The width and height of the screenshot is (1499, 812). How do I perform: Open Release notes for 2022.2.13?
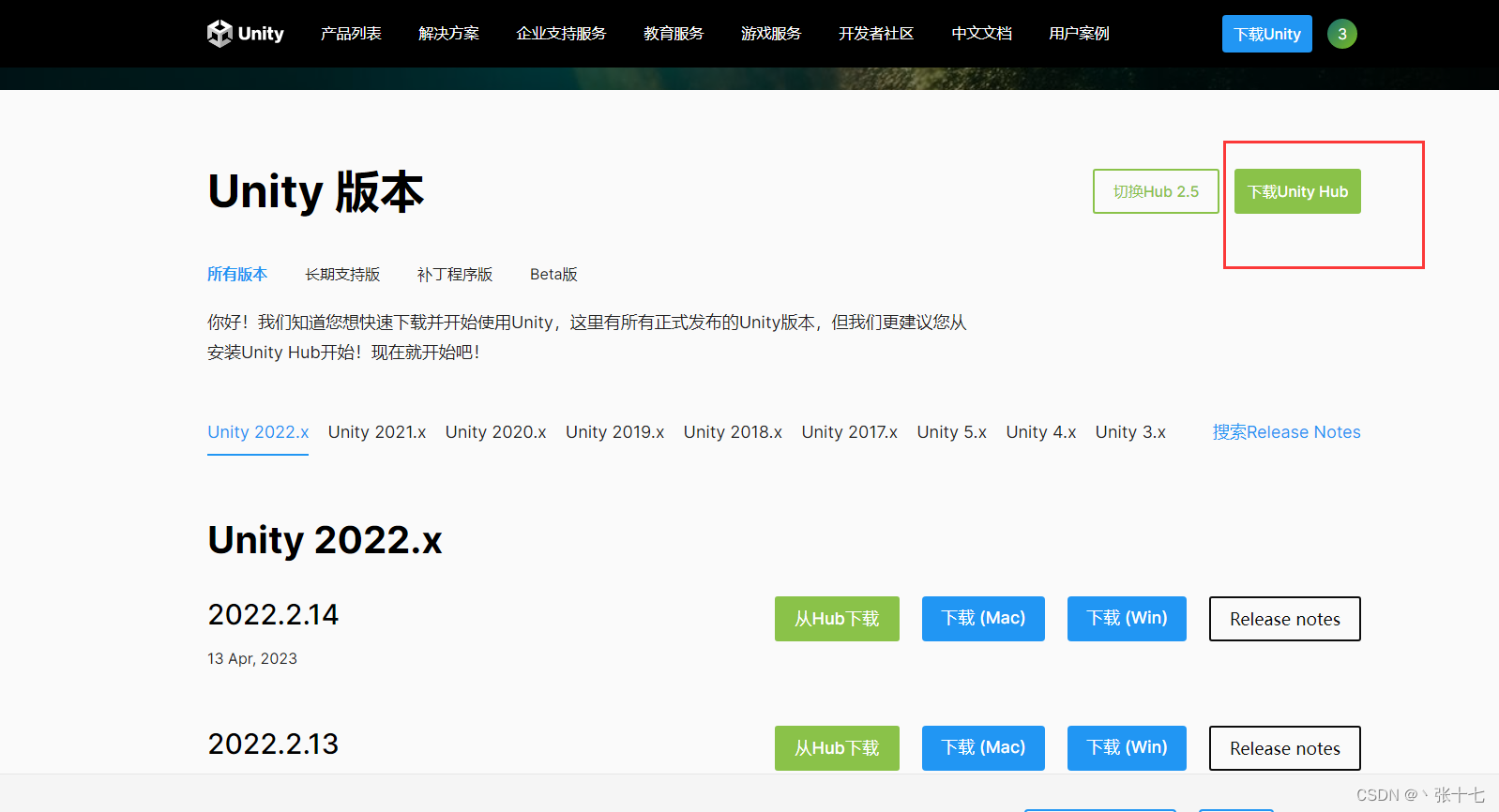click(1285, 748)
